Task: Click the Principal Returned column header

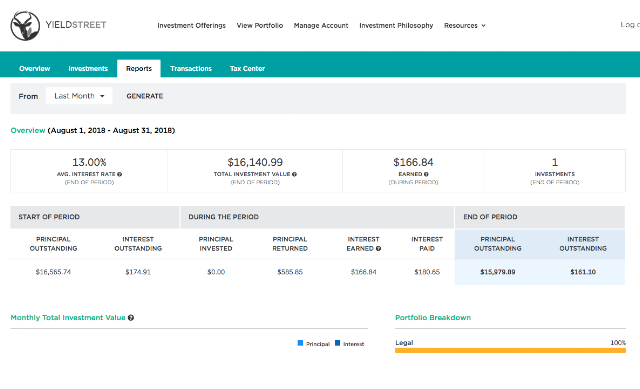Action: [x=290, y=244]
